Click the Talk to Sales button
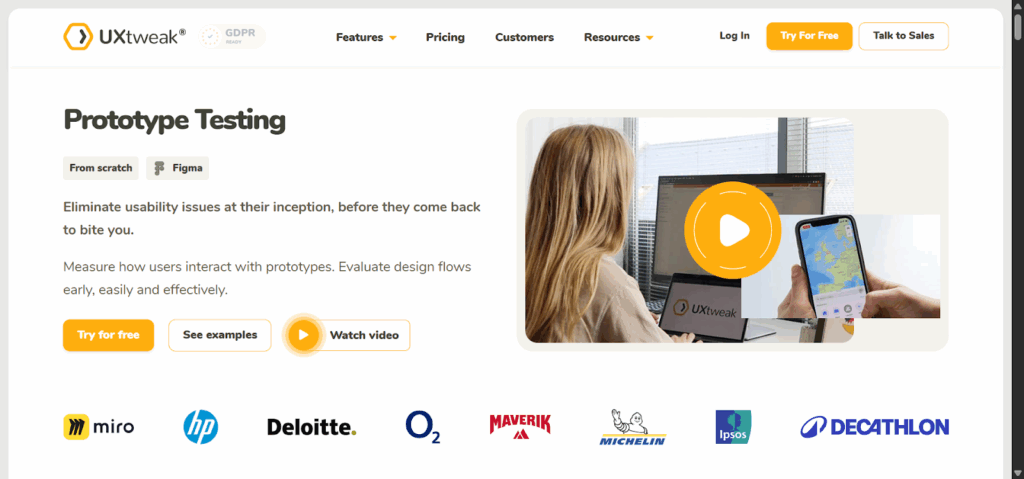1024x479 pixels. point(904,36)
